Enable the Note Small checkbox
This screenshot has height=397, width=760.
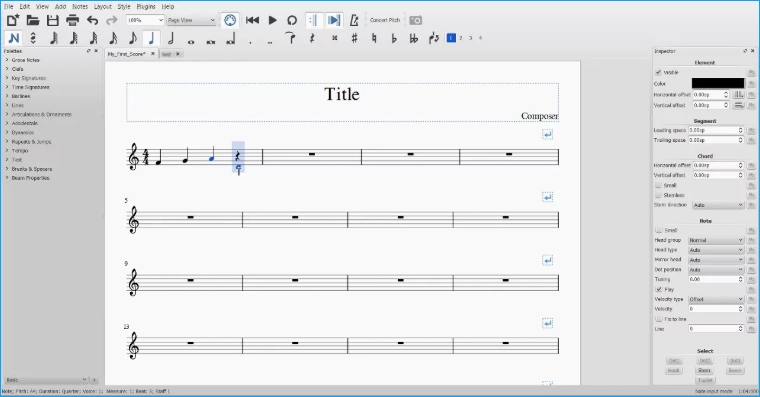point(658,230)
